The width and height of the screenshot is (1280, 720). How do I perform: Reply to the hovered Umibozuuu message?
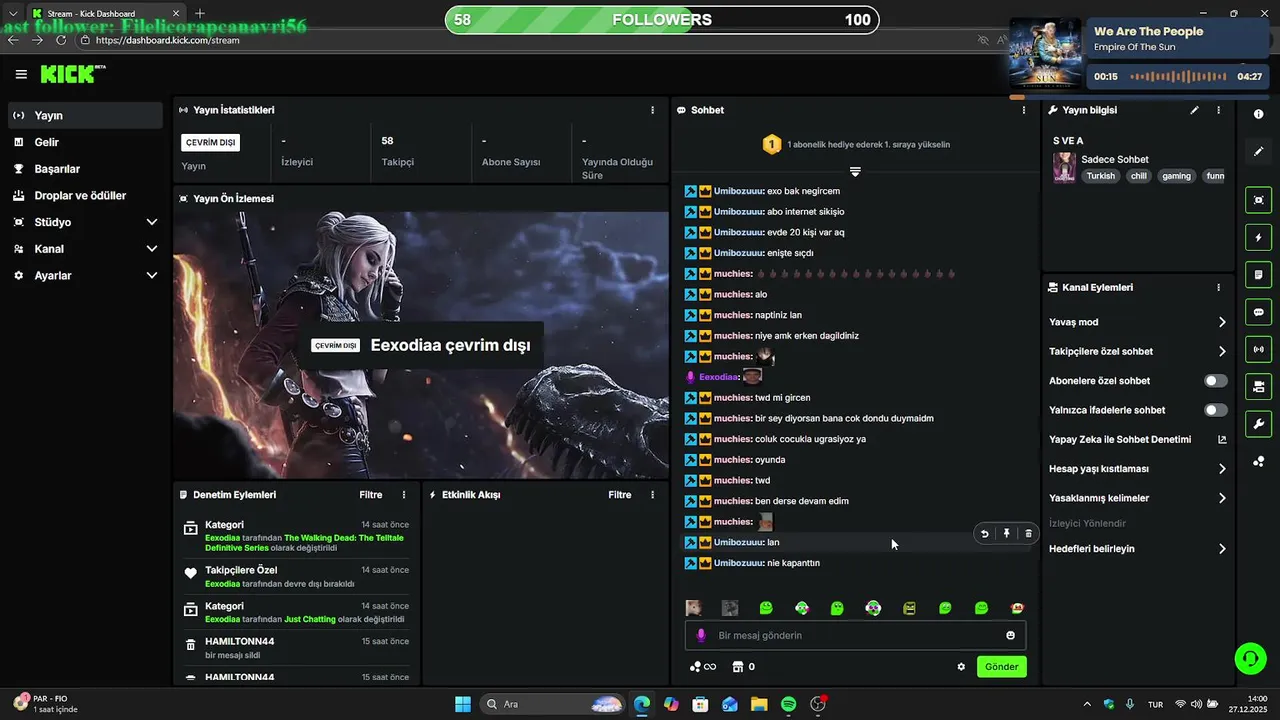tap(984, 534)
